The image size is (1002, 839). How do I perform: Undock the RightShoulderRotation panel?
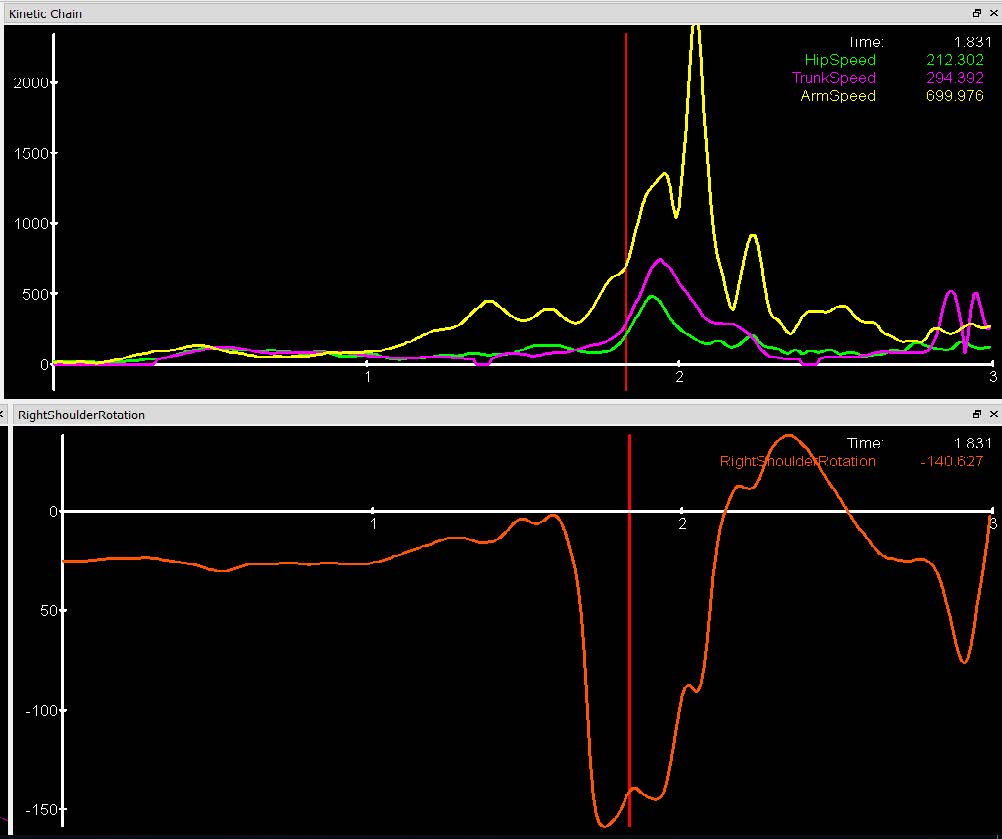coord(977,414)
